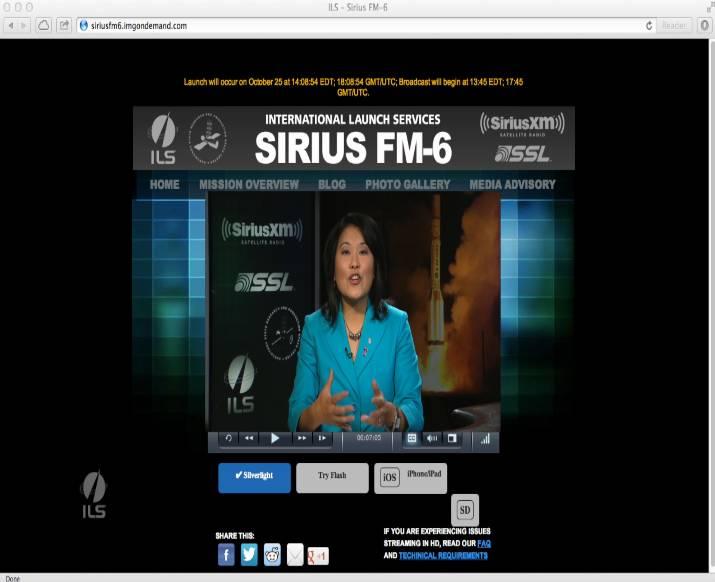Share this page on Facebook

pyautogui.click(x=226, y=555)
